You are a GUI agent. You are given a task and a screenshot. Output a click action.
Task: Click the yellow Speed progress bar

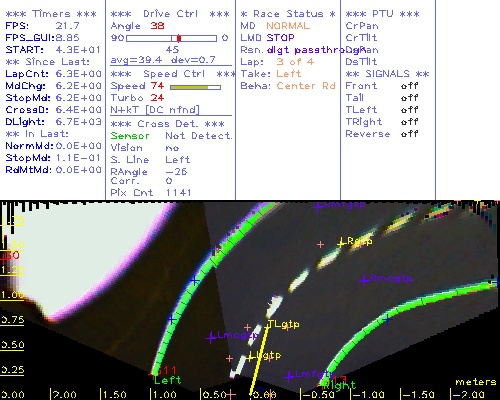point(195,87)
